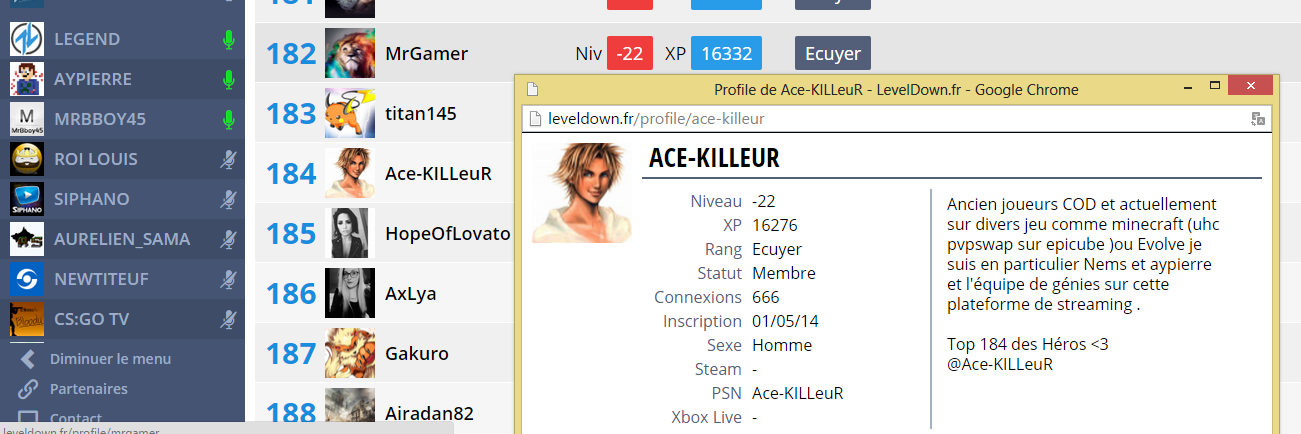Select the AYPIERRE channel name
The width and height of the screenshot is (1301, 434).
[93, 79]
